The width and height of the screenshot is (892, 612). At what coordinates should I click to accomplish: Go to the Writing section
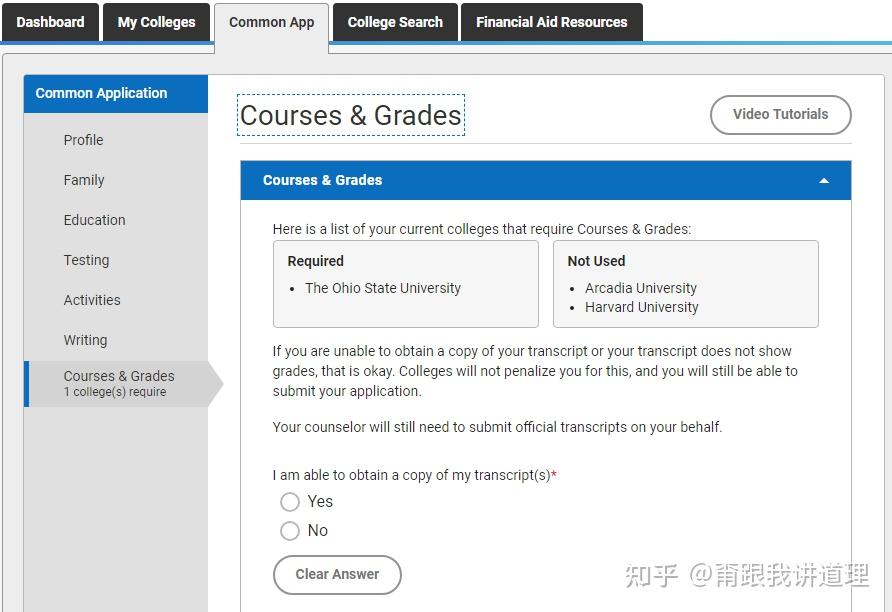point(85,340)
